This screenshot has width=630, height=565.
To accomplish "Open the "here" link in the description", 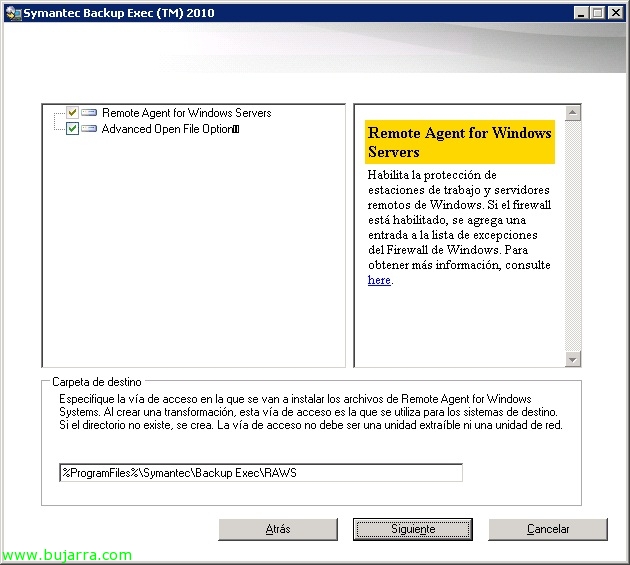I will coord(379,280).
